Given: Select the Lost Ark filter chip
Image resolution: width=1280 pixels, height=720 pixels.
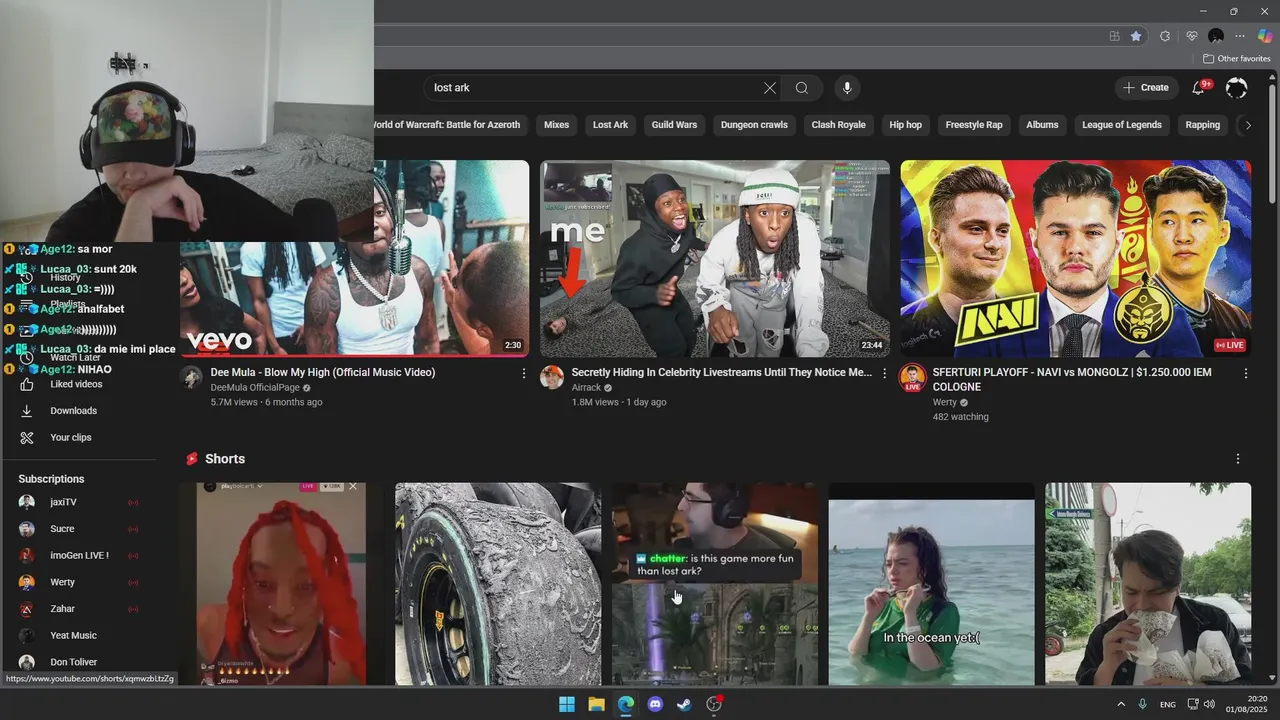Looking at the screenshot, I should (610, 125).
